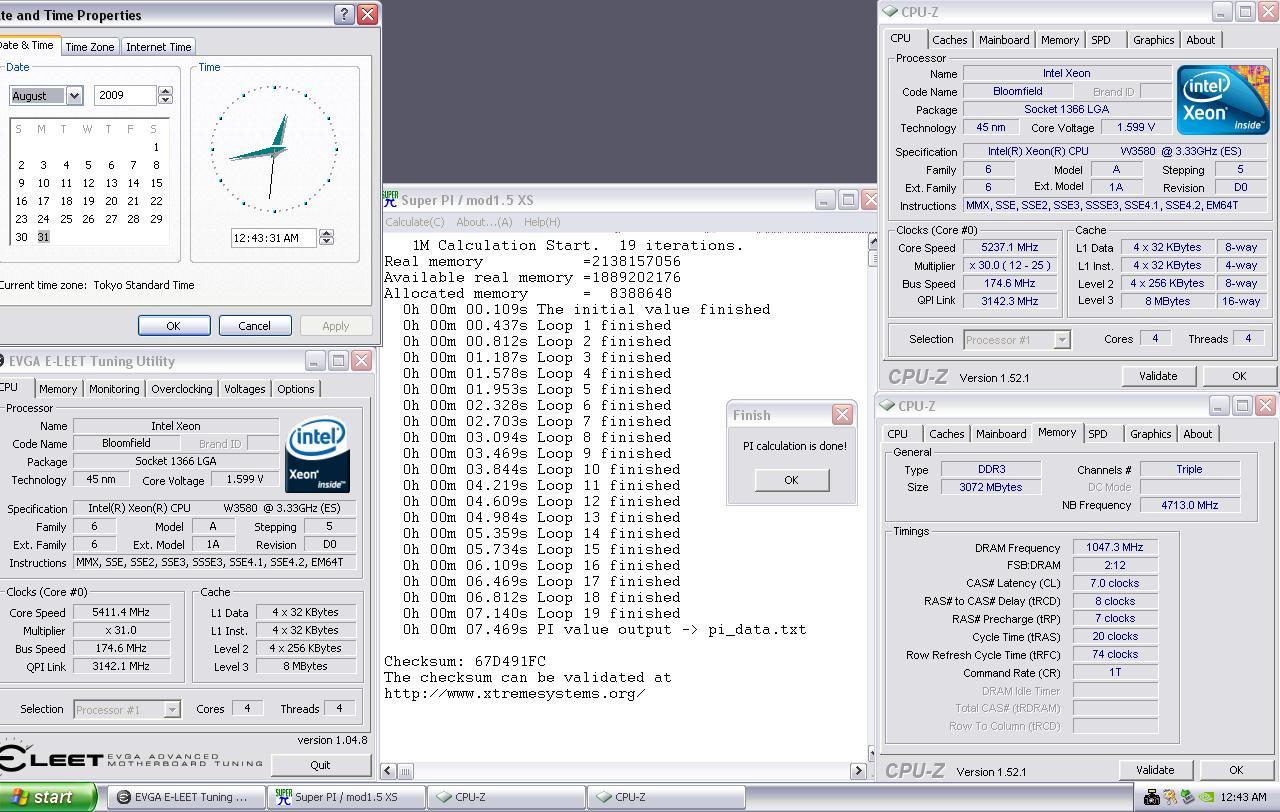Open About tab in top CPU-Z
This screenshot has width=1280, height=812.
point(1200,40)
